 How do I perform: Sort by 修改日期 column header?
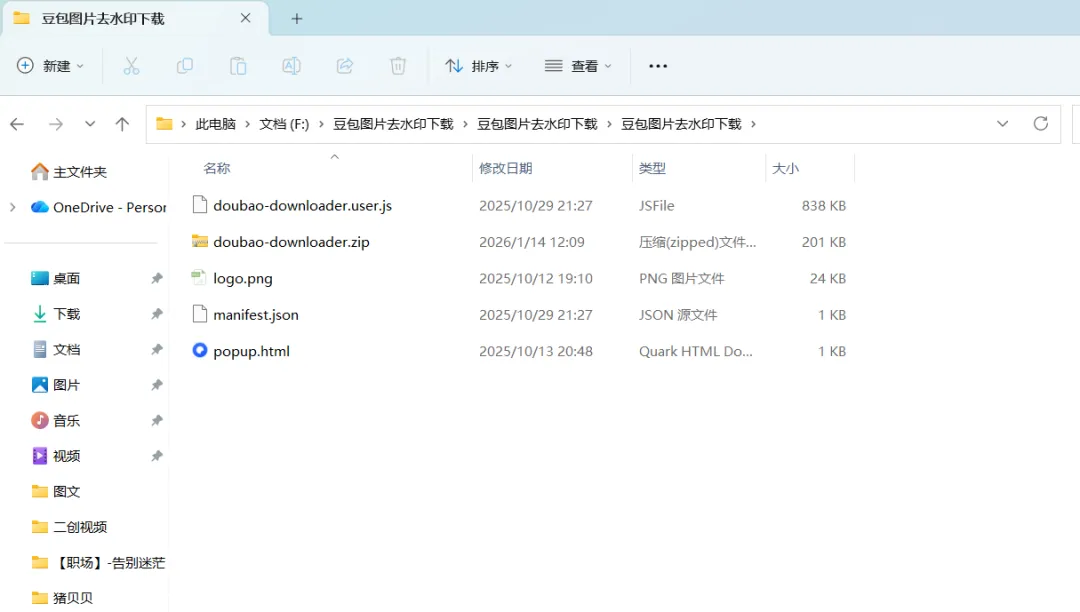(506, 168)
